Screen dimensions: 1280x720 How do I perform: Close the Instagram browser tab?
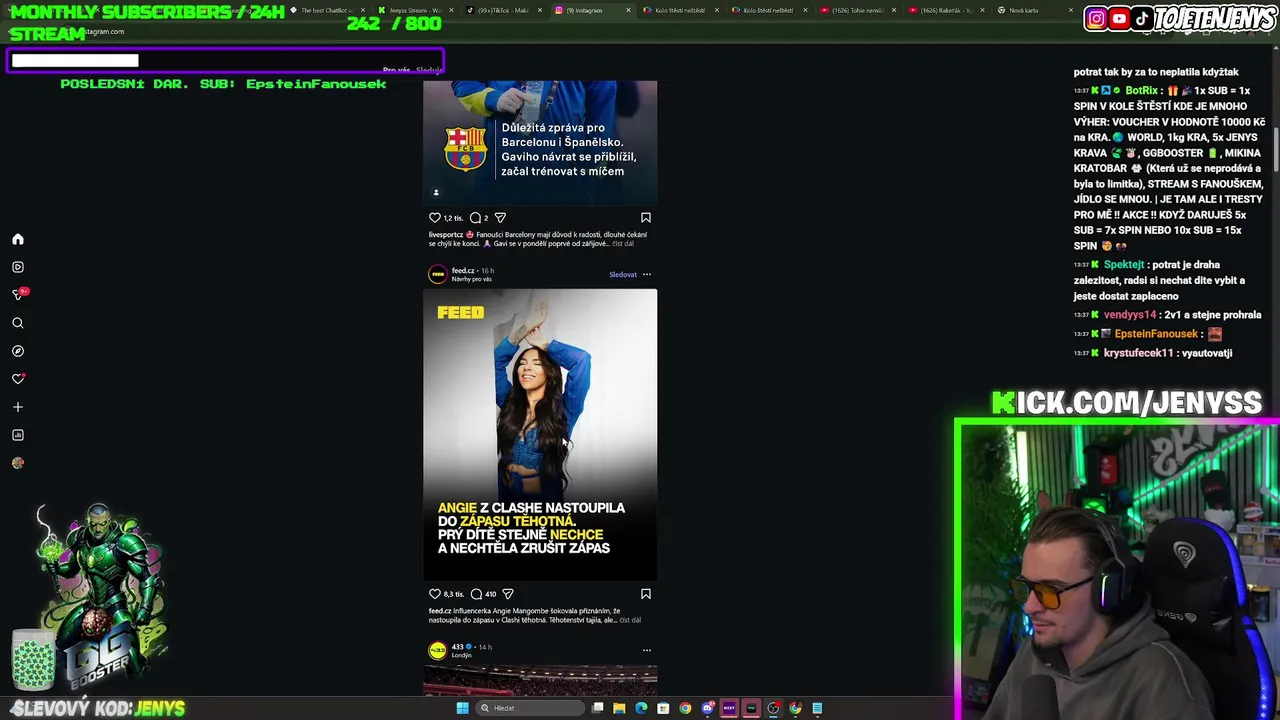click(x=628, y=10)
